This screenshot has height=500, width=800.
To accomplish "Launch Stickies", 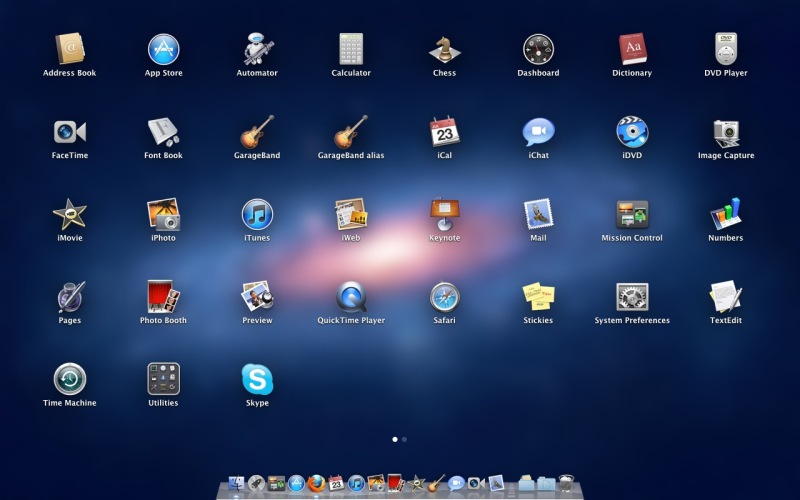I will [x=538, y=297].
